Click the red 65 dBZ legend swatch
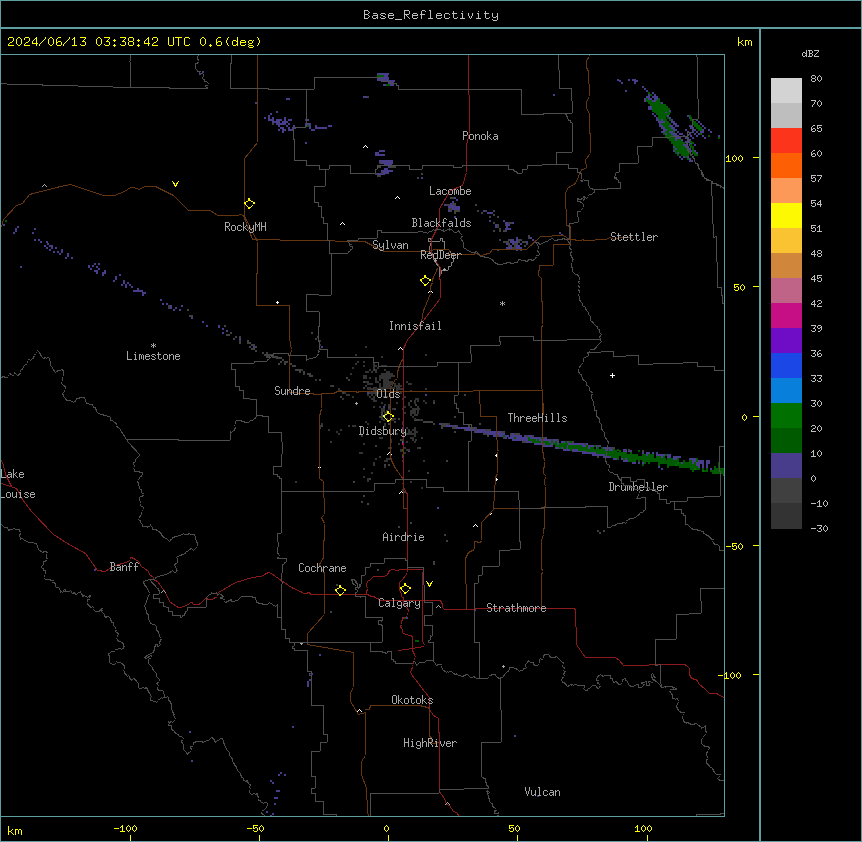The image size is (862, 842). coord(786,141)
